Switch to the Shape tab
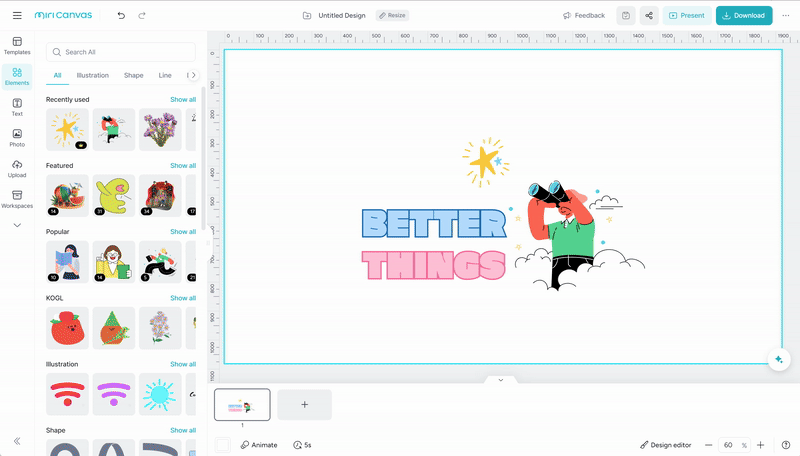Image resolution: width=800 pixels, height=456 pixels. pyautogui.click(x=133, y=75)
